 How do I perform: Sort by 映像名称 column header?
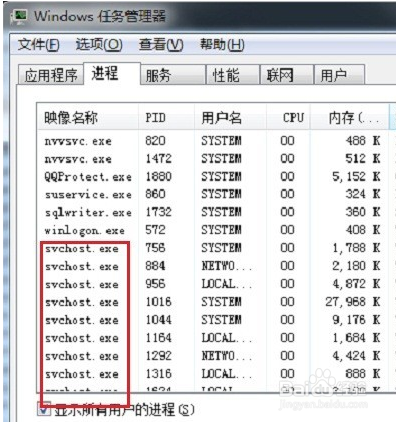[88, 117]
